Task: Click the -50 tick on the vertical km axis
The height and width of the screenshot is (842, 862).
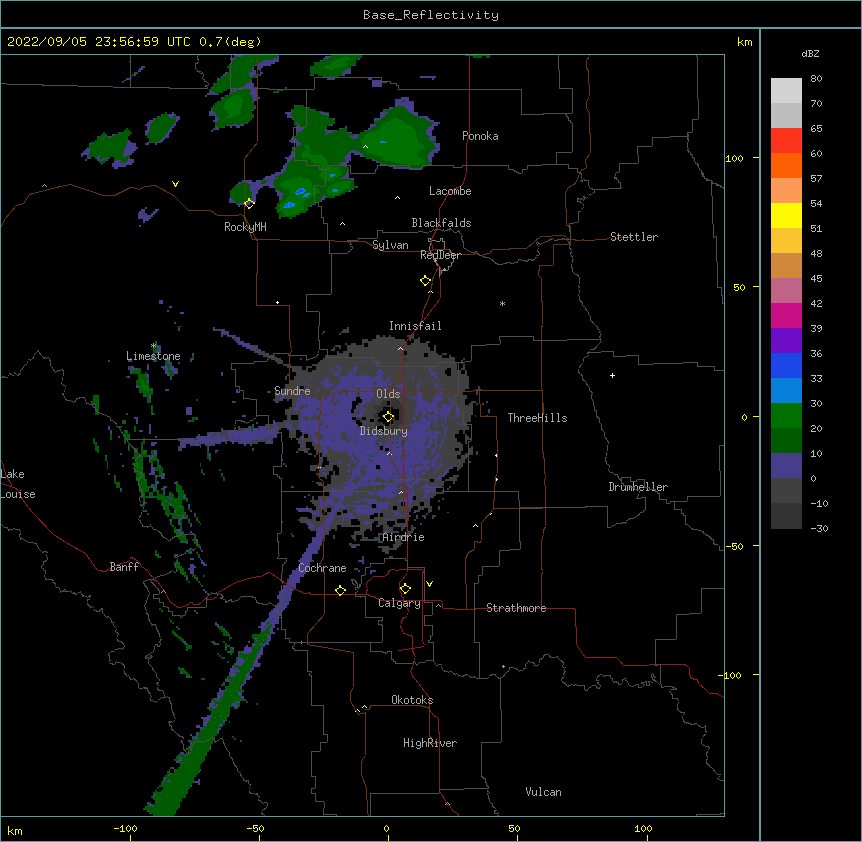Action: pos(734,546)
